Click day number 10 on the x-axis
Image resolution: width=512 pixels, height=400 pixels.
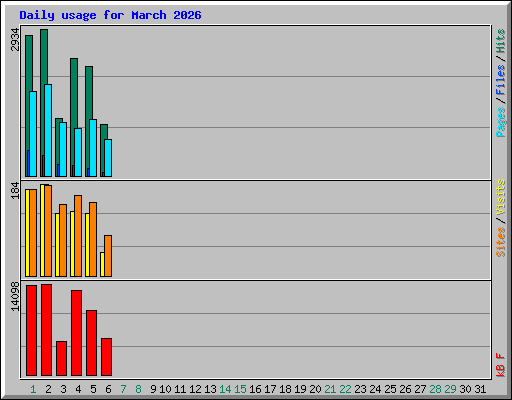point(165,389)
